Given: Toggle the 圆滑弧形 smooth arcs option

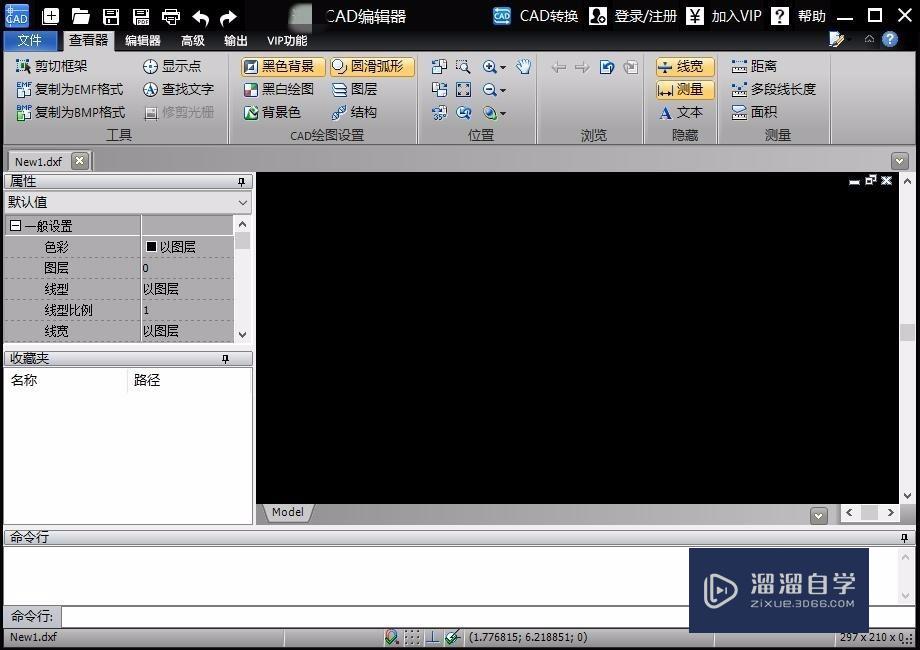Looking at the screenshot, I should point(366,66).
